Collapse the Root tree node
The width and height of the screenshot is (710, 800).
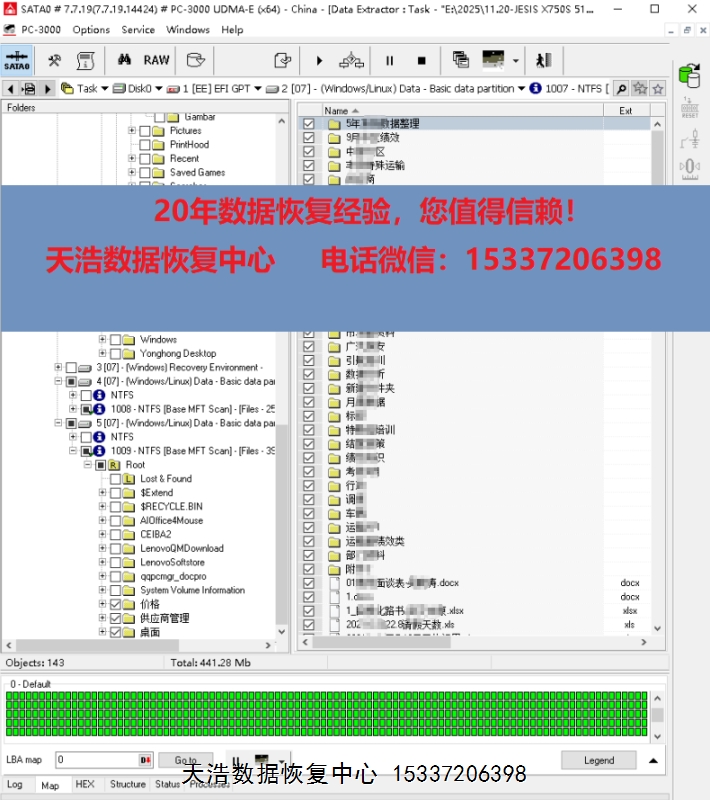[88, 465]
